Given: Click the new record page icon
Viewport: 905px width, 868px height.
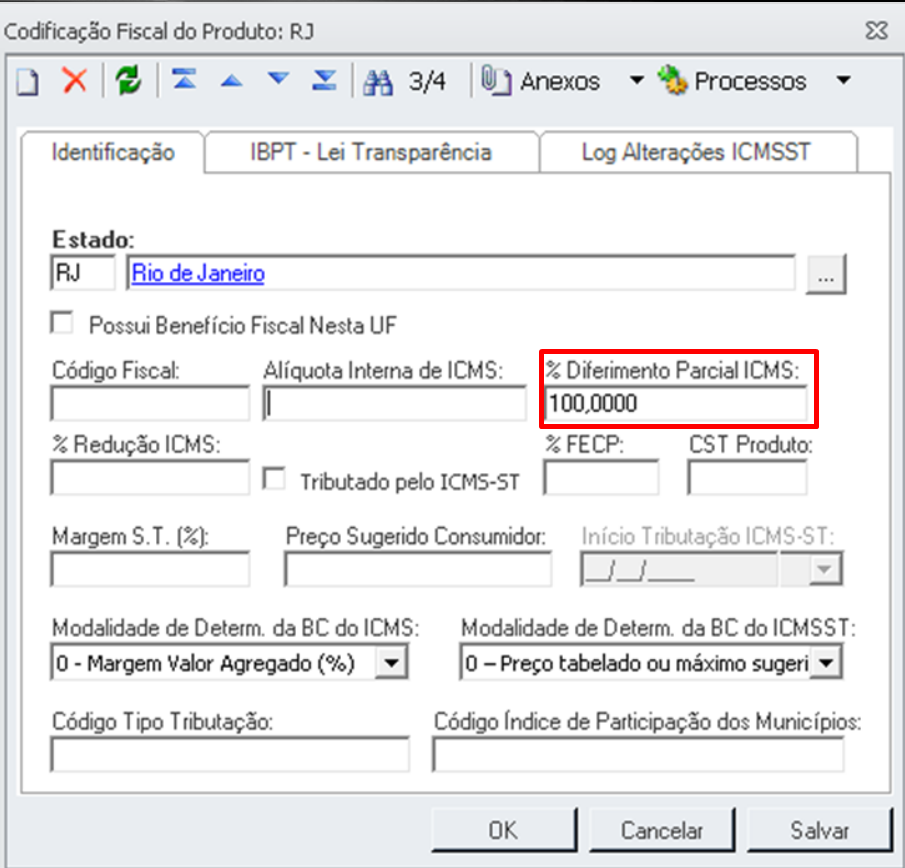Looking at the screenshot, I should (x=27, y=81).
